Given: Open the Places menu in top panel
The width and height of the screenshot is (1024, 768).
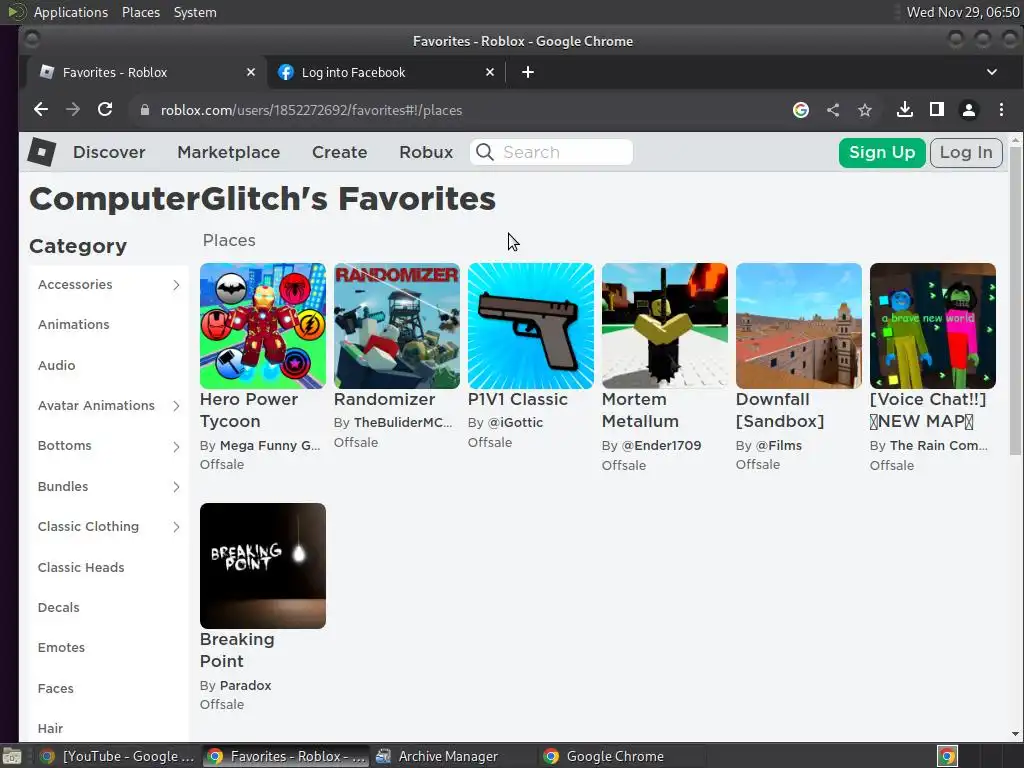Looking at the screenshot, I should click(140, 12).
